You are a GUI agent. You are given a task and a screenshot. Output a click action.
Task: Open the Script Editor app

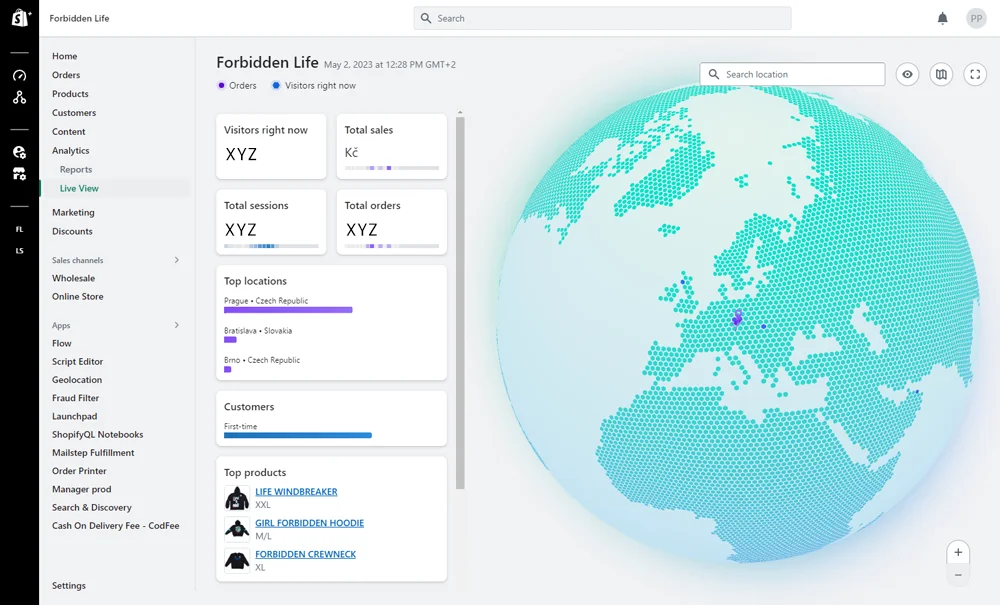[77, 361]
